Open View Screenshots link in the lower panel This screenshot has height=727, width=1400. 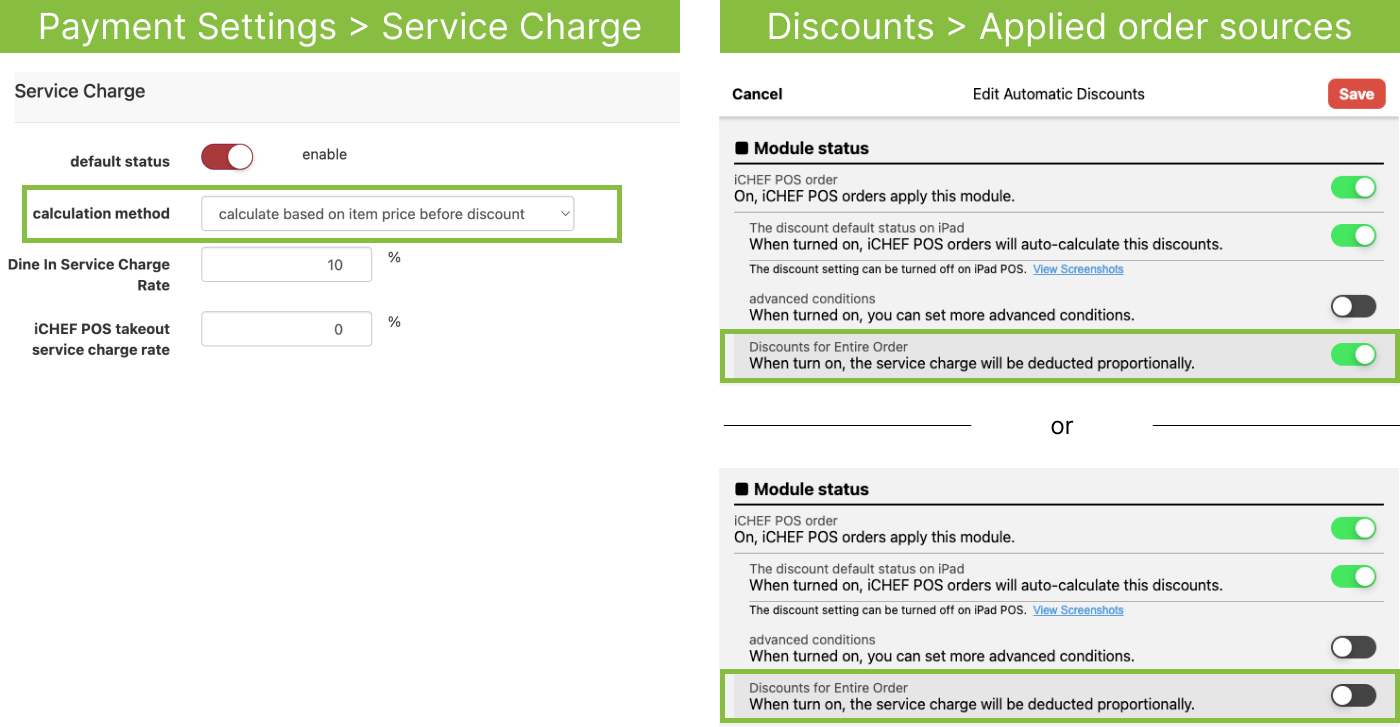(1078, 610)
